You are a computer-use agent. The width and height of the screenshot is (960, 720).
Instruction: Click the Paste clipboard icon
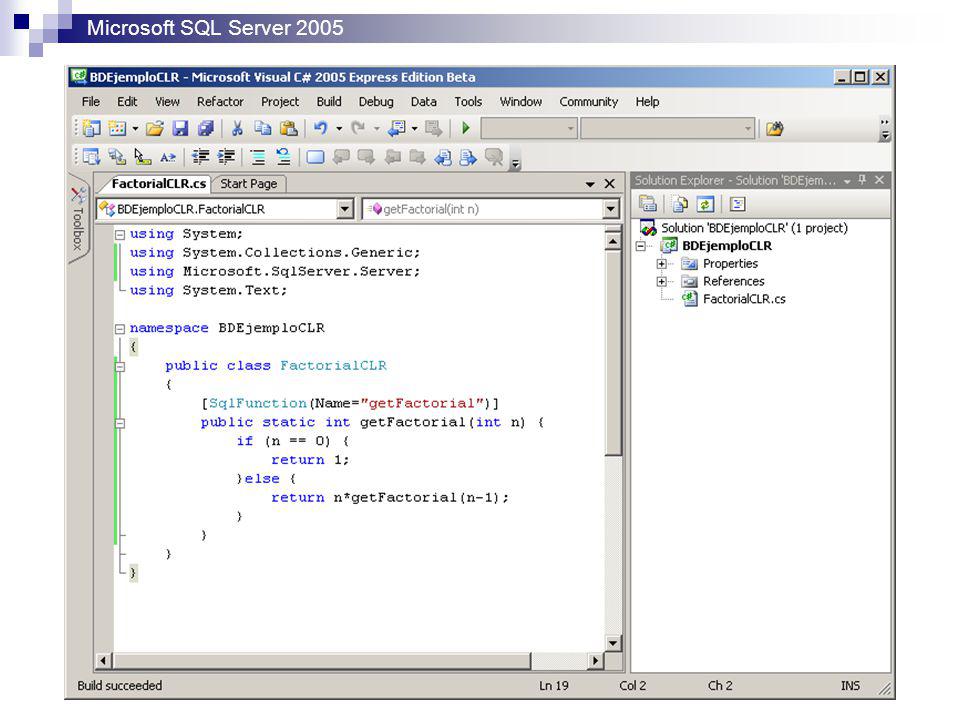click(x=288, y=129)
